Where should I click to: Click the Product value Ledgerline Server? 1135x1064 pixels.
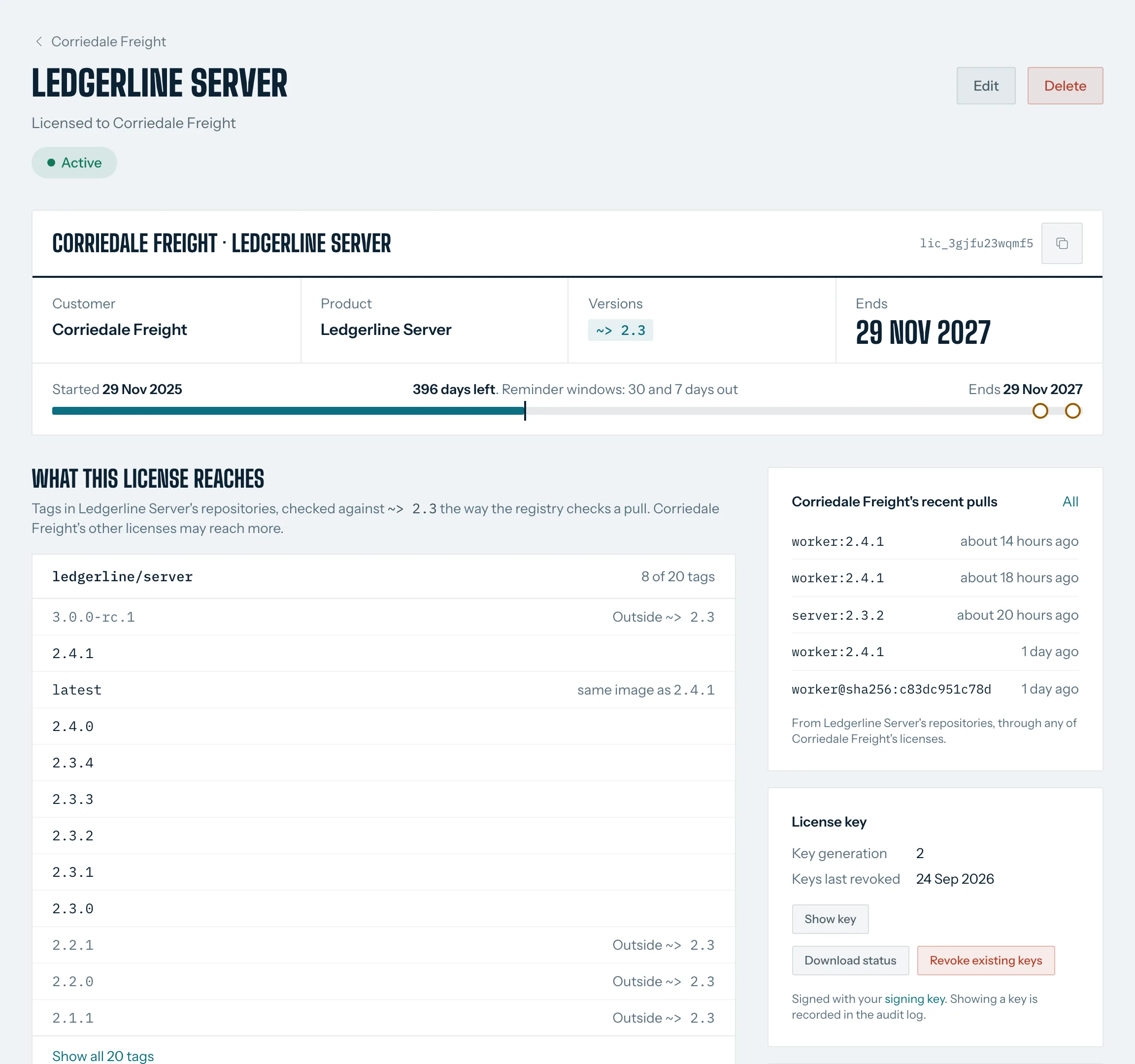[x=385, y=330]
